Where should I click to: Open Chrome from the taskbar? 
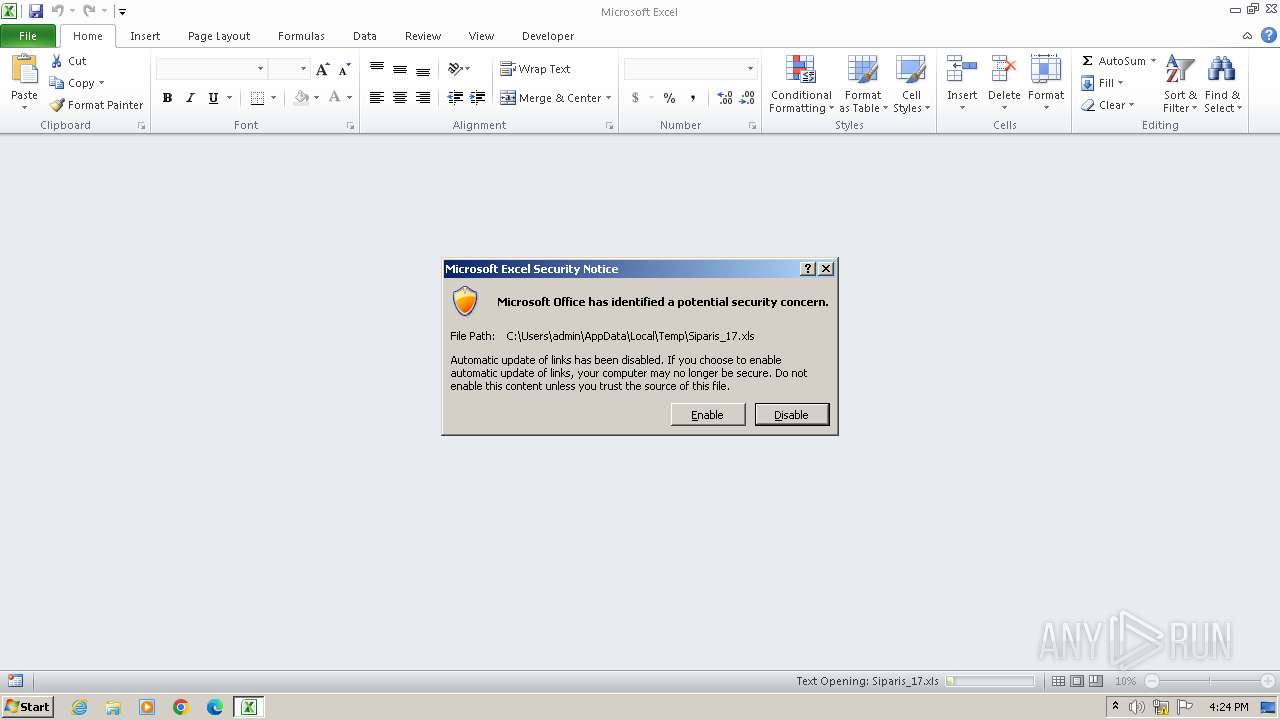click(x=181, y=707)
